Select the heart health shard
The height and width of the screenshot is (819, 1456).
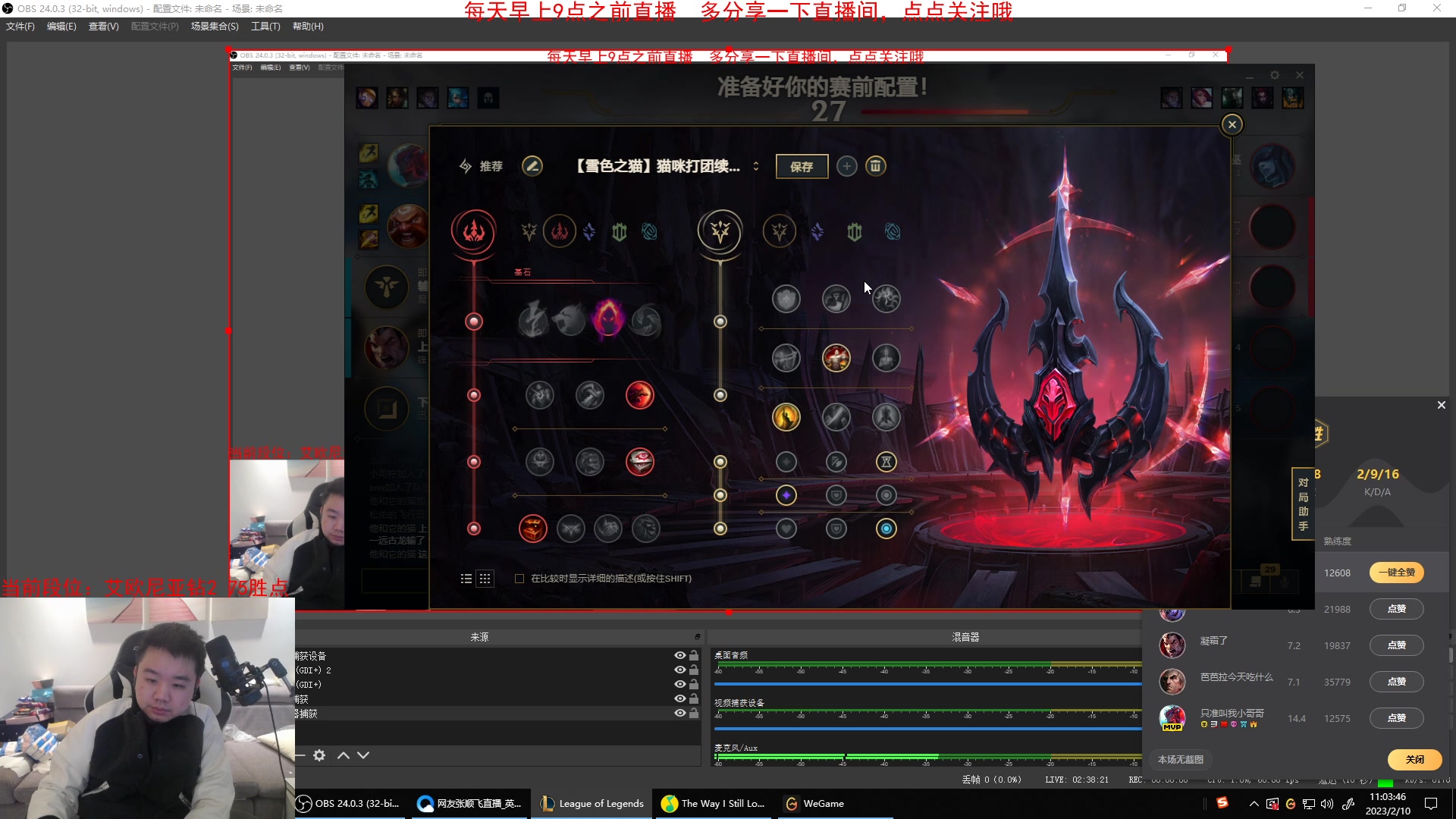click(786, 529)
